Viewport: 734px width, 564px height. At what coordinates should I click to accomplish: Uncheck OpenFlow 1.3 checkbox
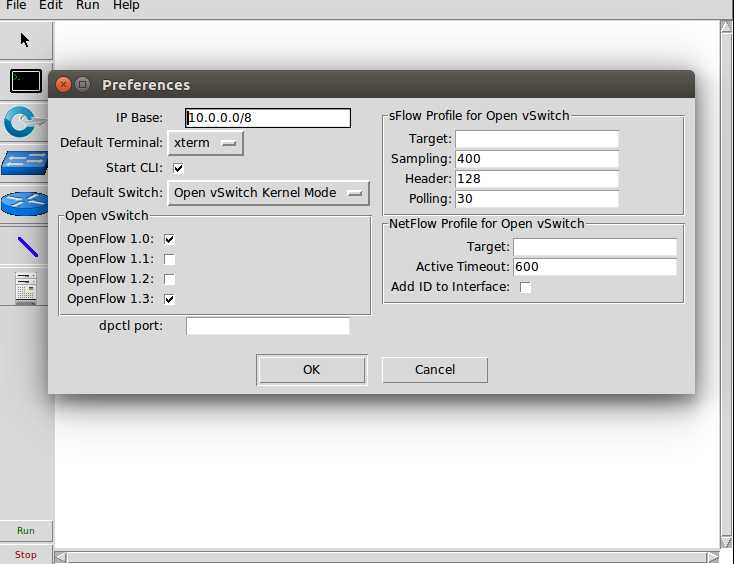tap(169, 299)
